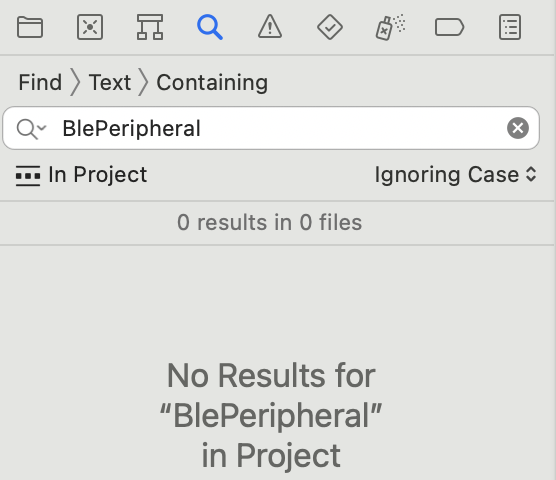Screen dimensions: 556x480
Task: Open the Report navigator list icon
Action: coord(510,27)
